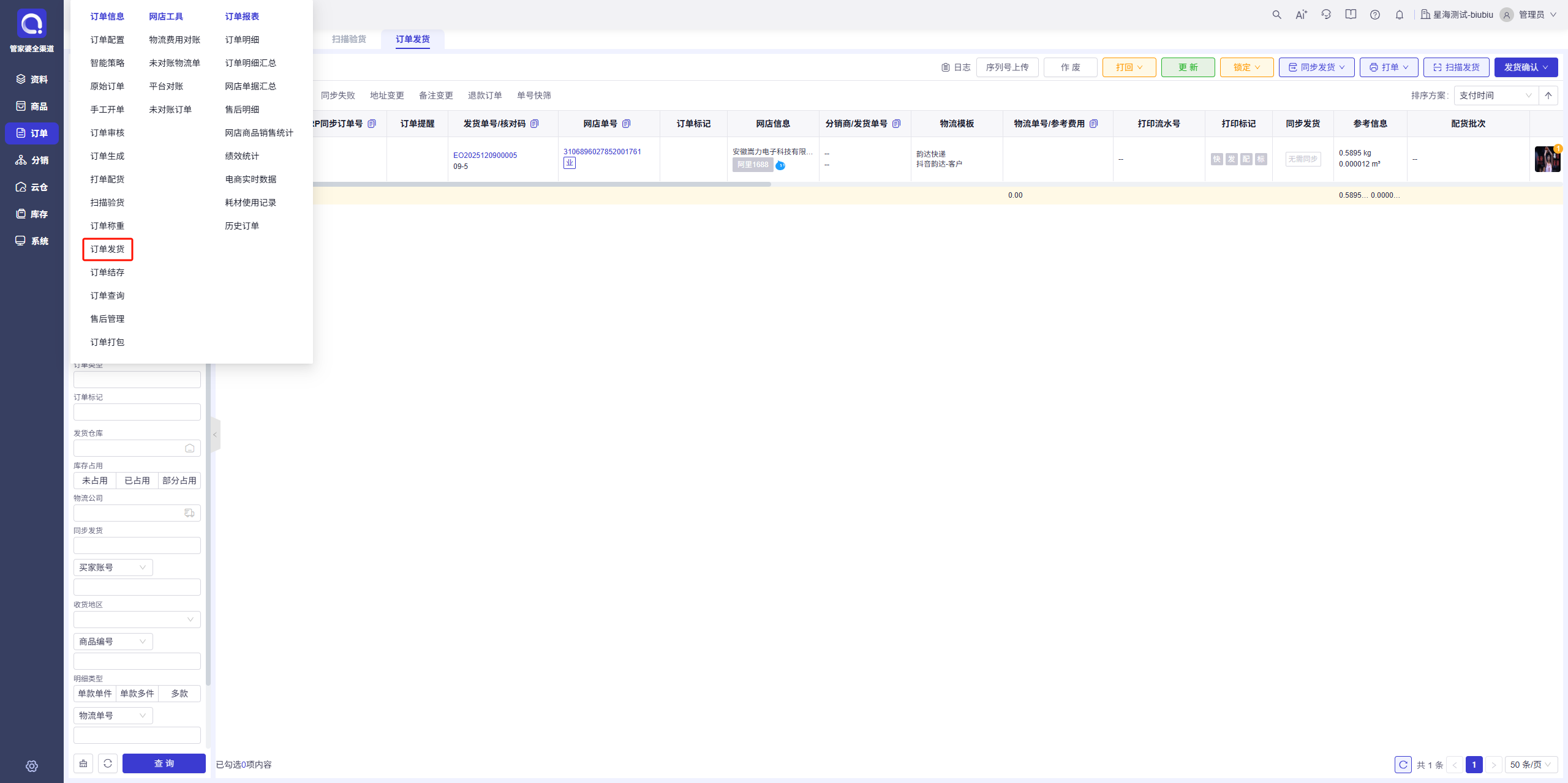This screenshot has height=783, width=1568.
Task: Open the 云仓 sidebar module
Action: tap(32, 187)
